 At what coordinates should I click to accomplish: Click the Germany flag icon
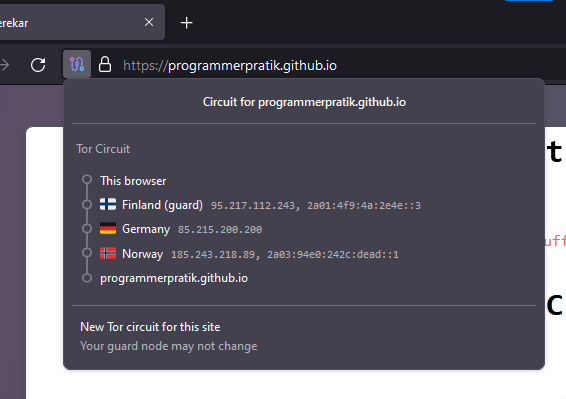108,229
